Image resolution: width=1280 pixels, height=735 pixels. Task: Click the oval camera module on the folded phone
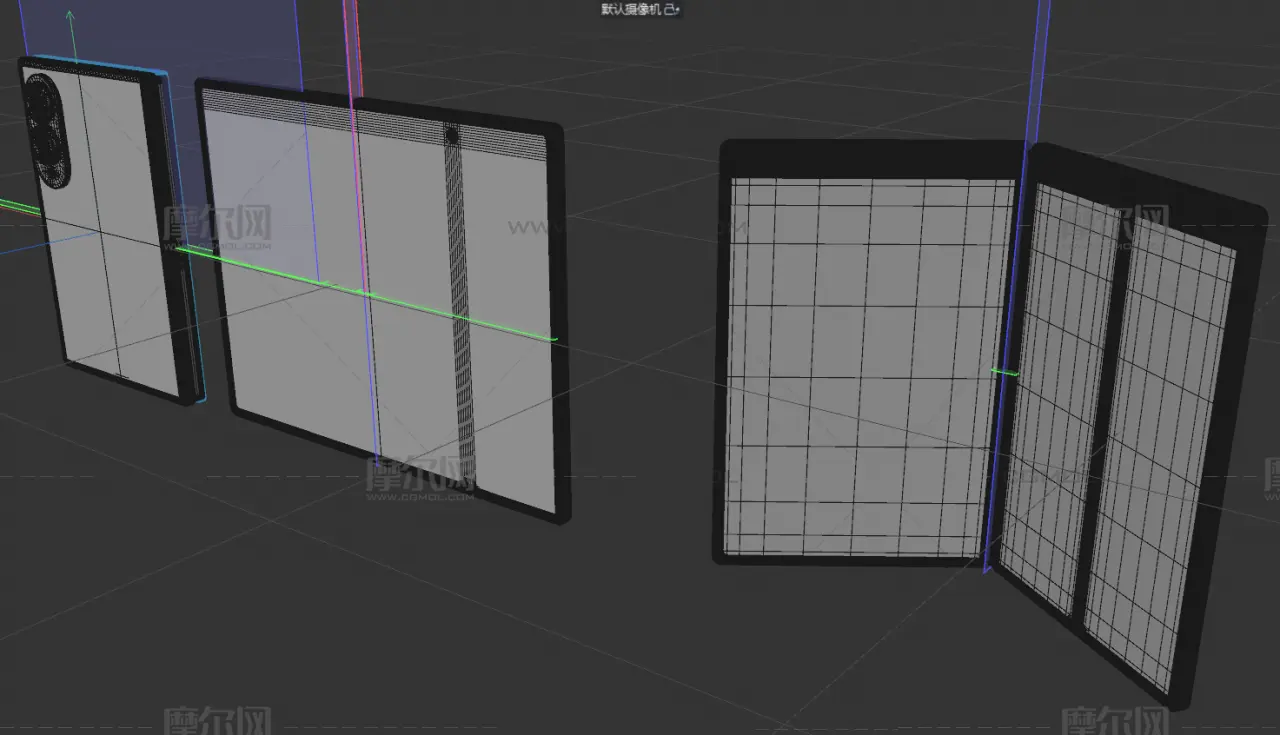[x=46, y=131]
